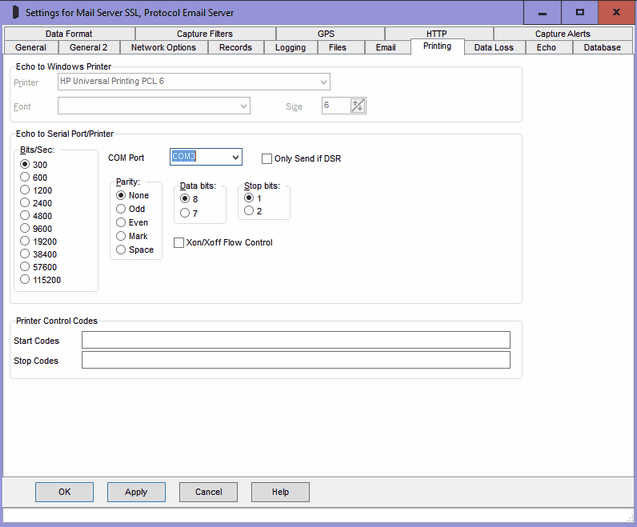Screen dimensions: 637x527
Task: Click the Stop Codes text field
Action: click(295, 360)
